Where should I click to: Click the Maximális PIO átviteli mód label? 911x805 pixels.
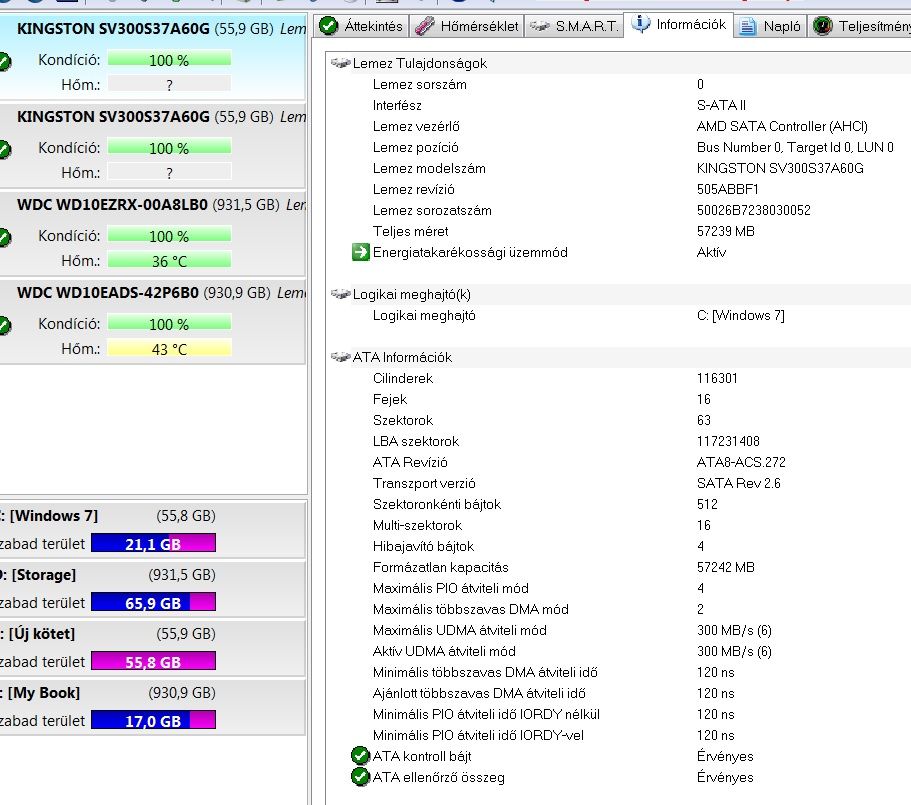[451, 588]
